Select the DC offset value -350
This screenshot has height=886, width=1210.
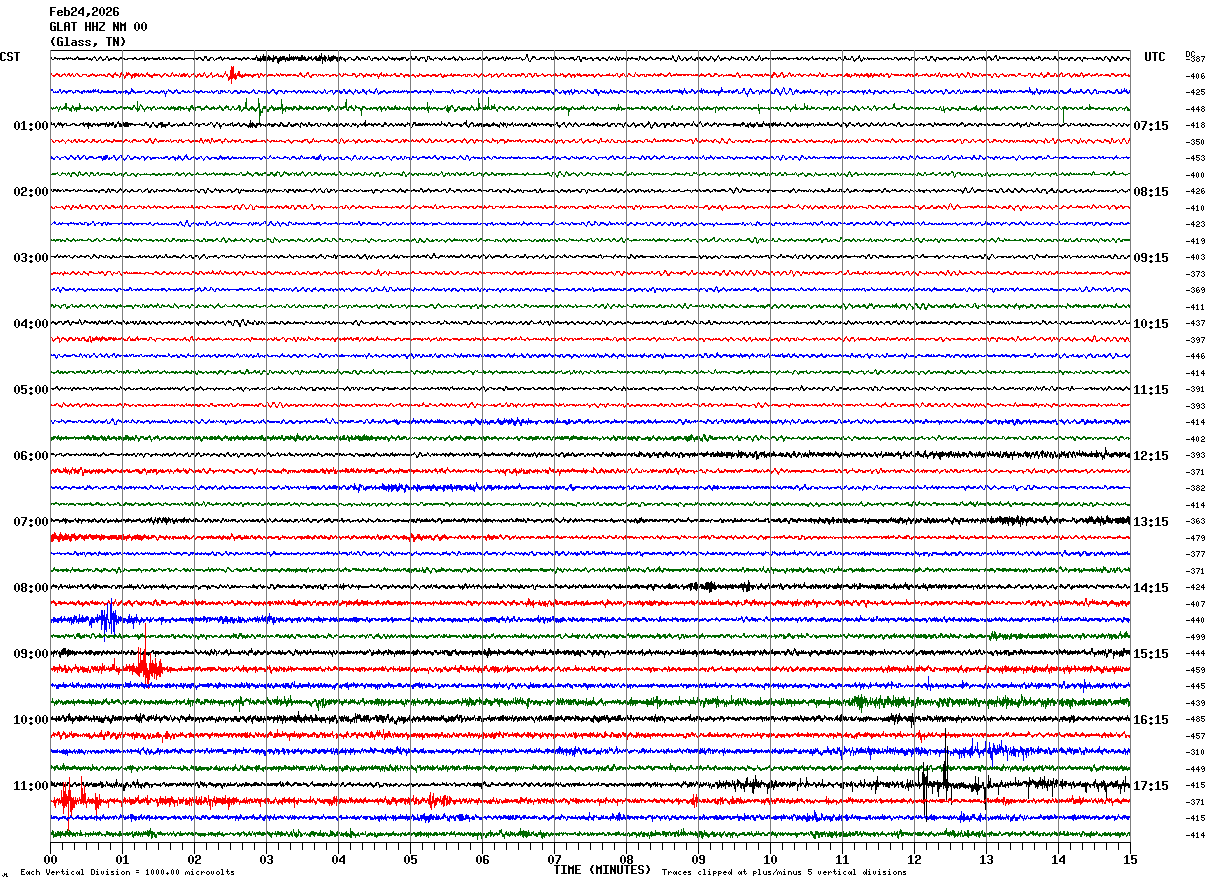pos(1195,142)
